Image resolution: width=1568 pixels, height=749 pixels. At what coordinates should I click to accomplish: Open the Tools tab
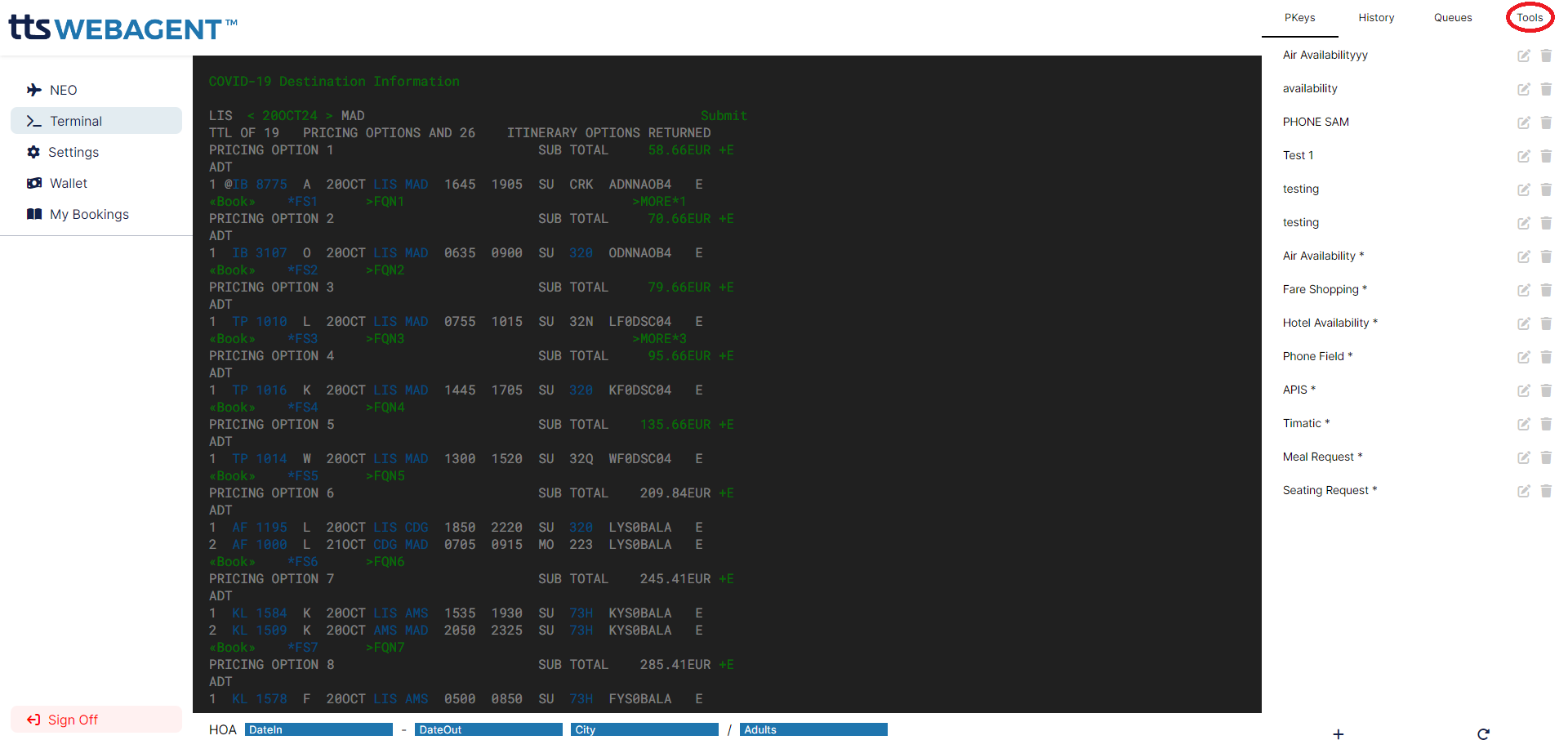(x=1530, y=18)
